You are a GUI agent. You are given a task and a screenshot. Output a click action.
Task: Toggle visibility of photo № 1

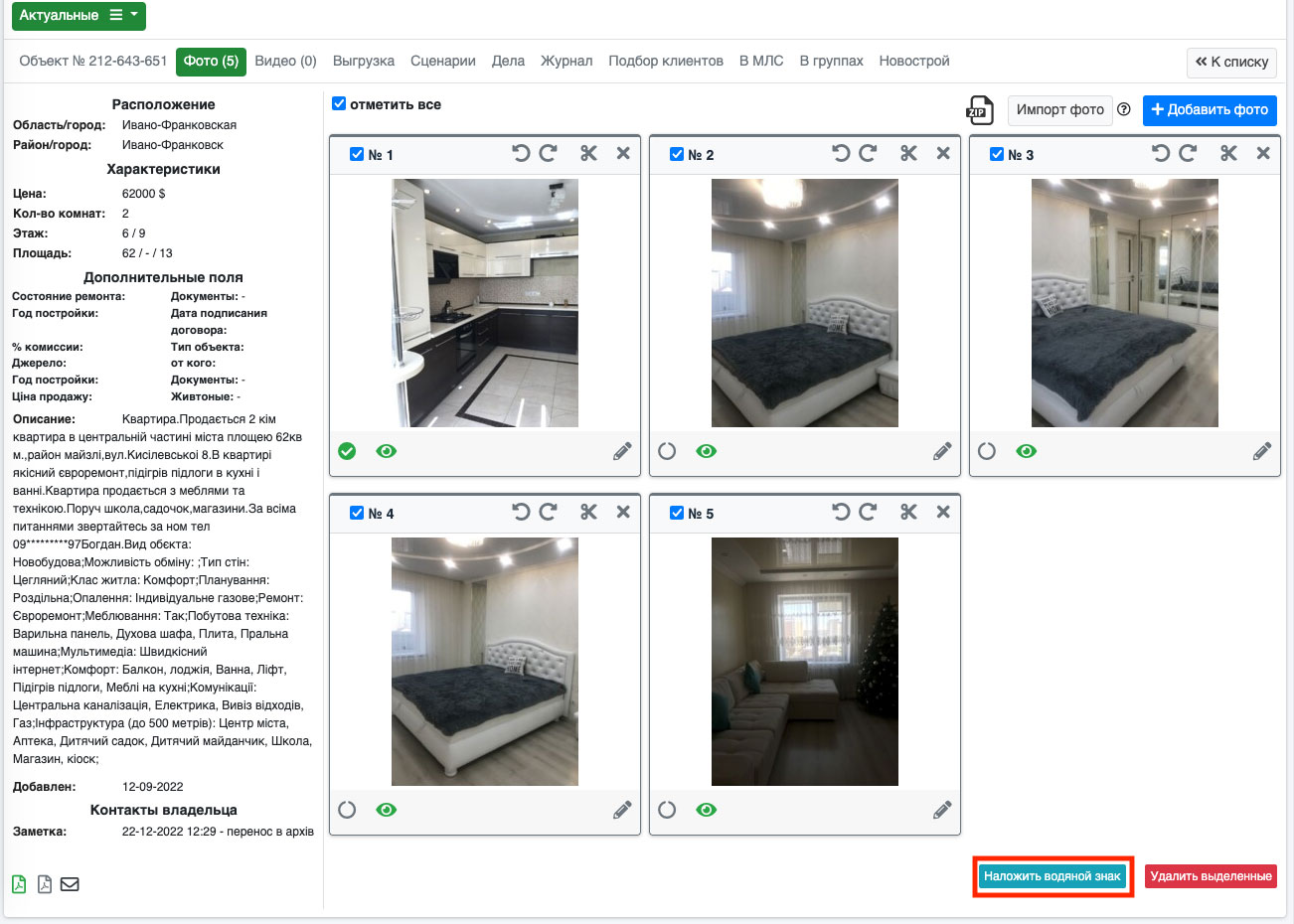click(x=387, y=452)
